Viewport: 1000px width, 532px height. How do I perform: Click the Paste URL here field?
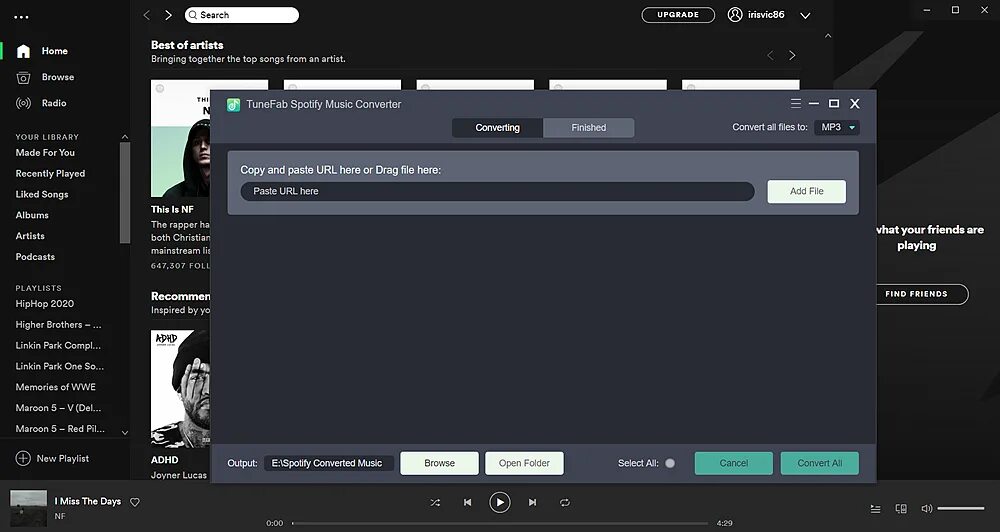pos(497,191)
